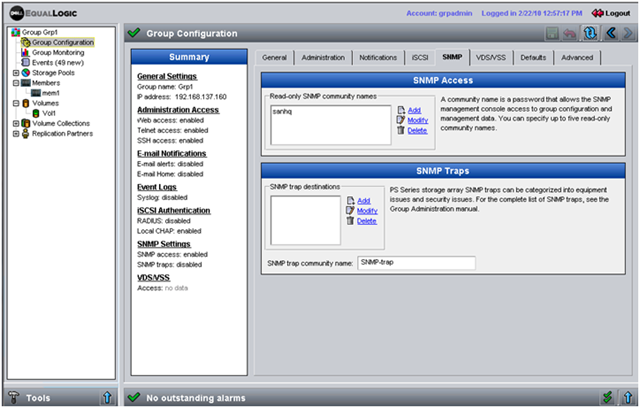Navigate forward with the right arrow
This screenshot has height=408, width=640.
point(628,33)
